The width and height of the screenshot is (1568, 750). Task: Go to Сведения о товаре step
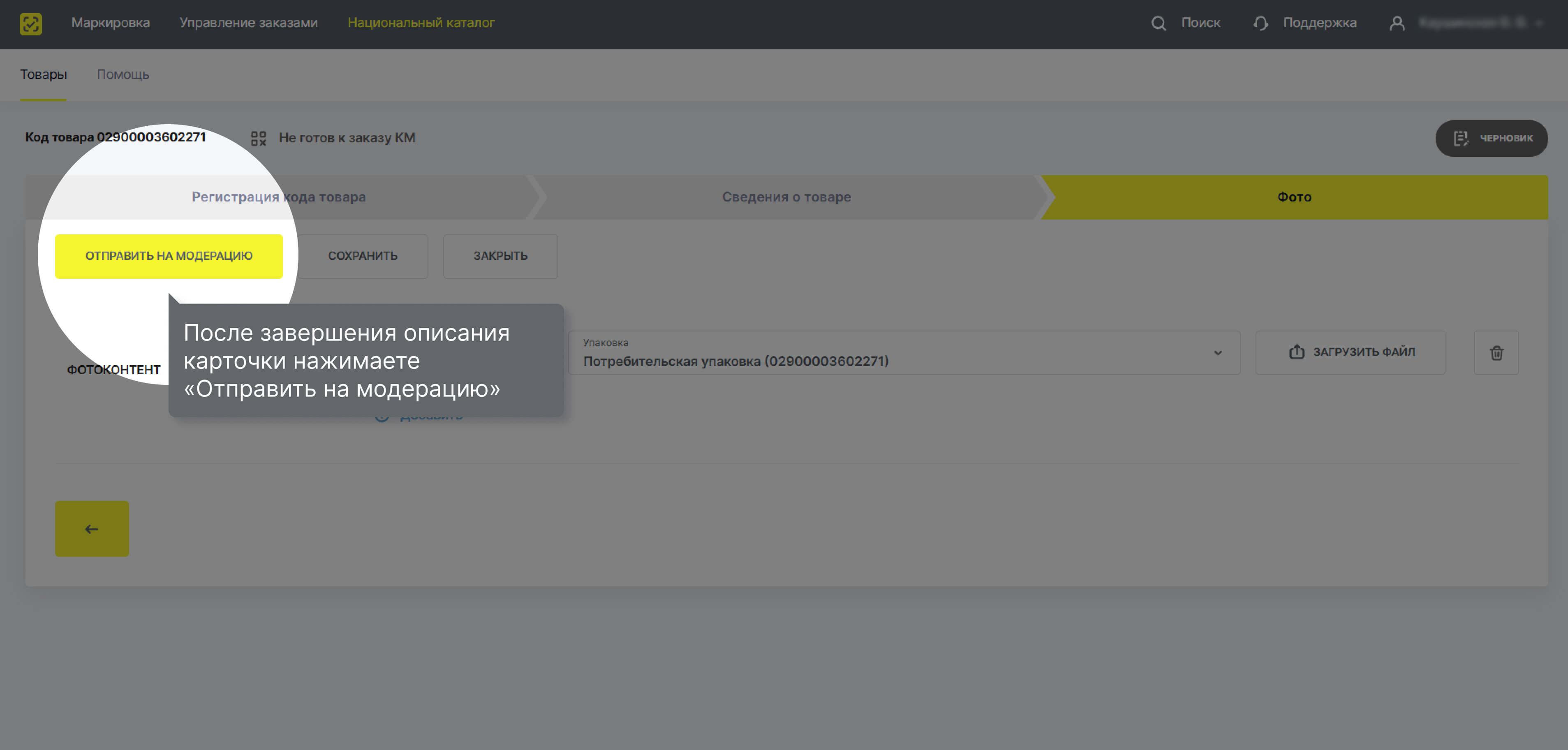pos(786,197)
